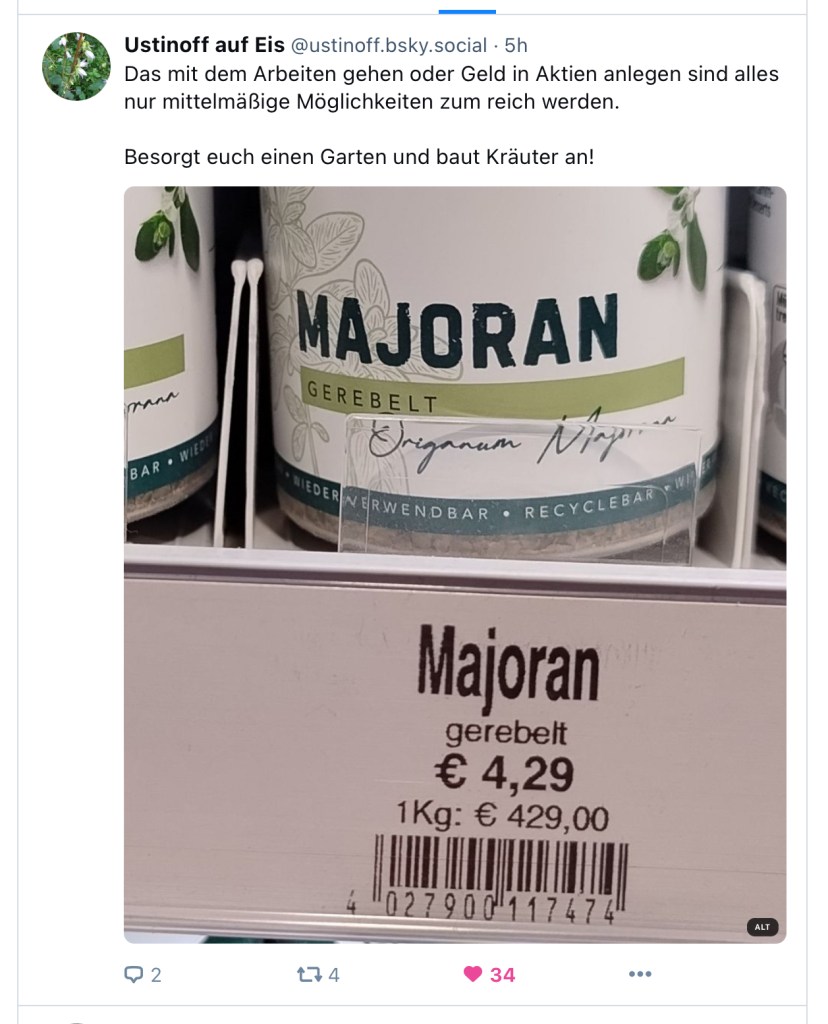Click the reply count number 2
Image resolution: width=828 pixels, height=1024 pixels.
point(156,975)
